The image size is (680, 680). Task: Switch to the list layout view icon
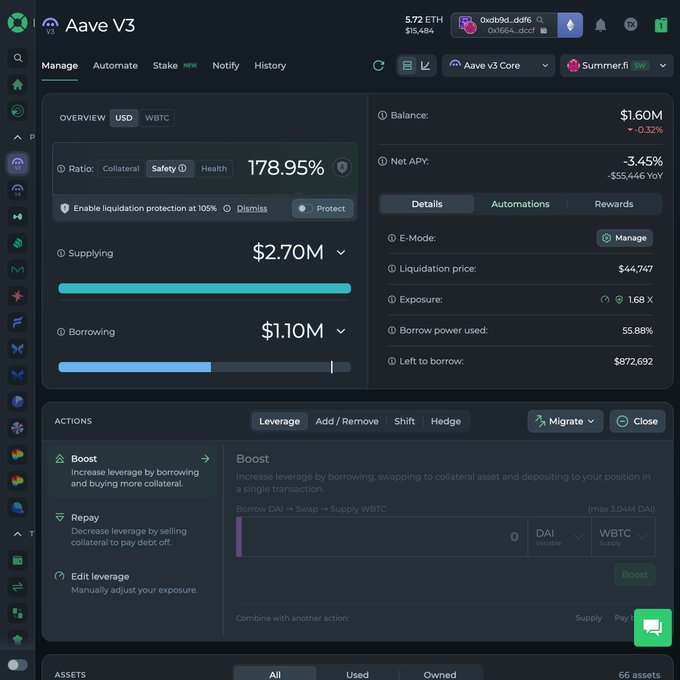coord(407,65)
